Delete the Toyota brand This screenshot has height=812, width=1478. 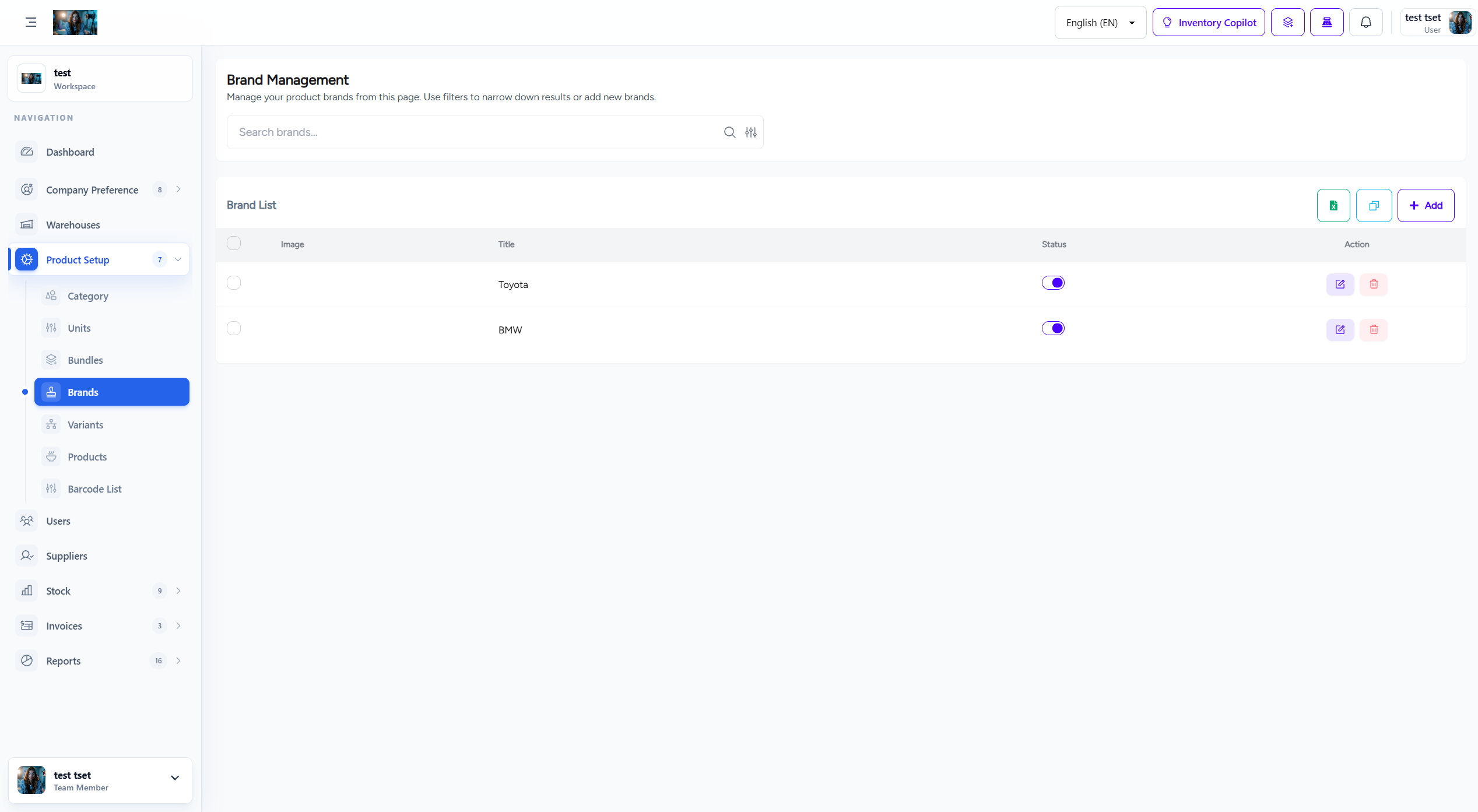coord(1374,284)
